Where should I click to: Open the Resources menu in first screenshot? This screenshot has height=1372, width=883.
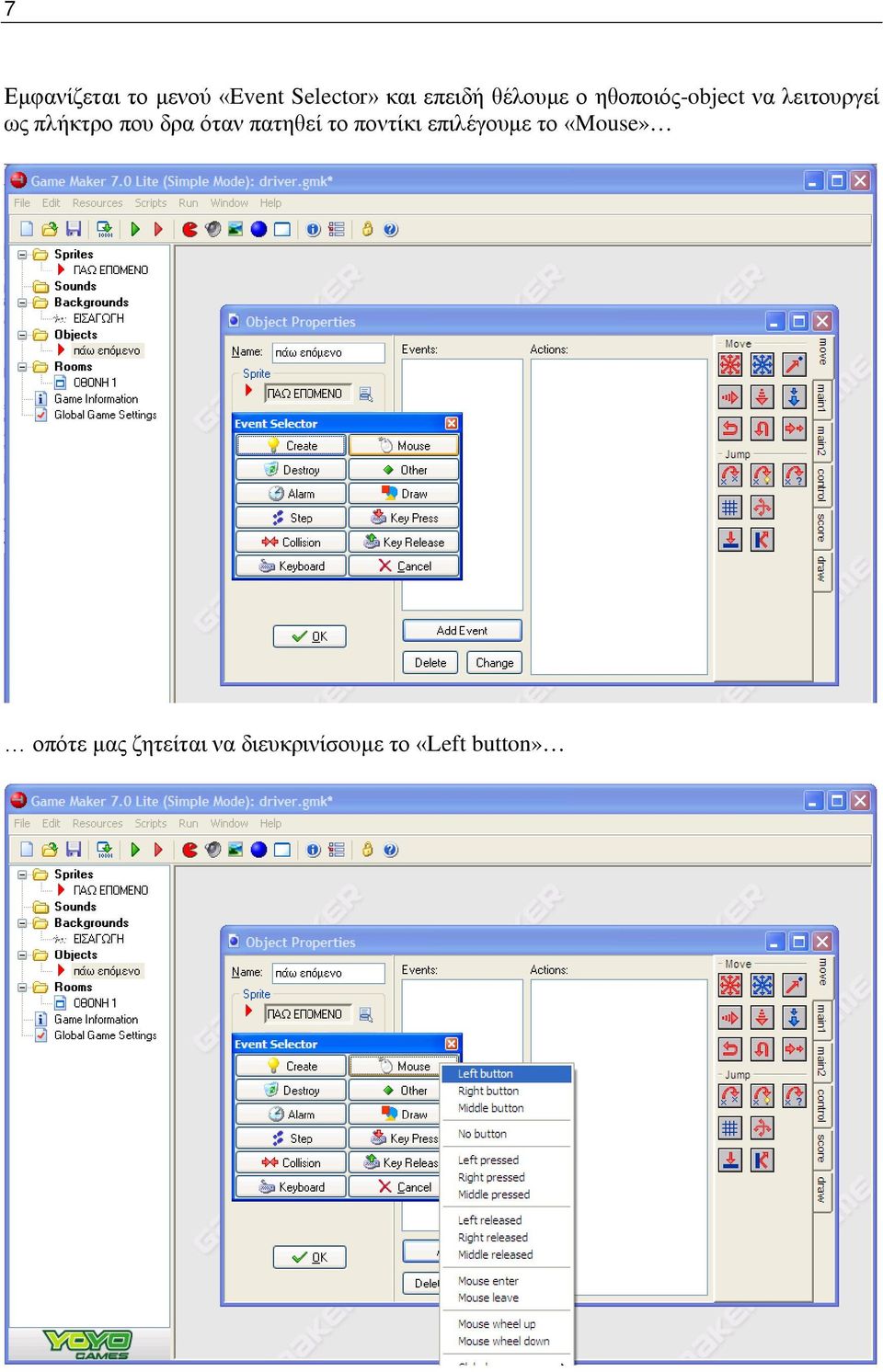tap(97, 203)
